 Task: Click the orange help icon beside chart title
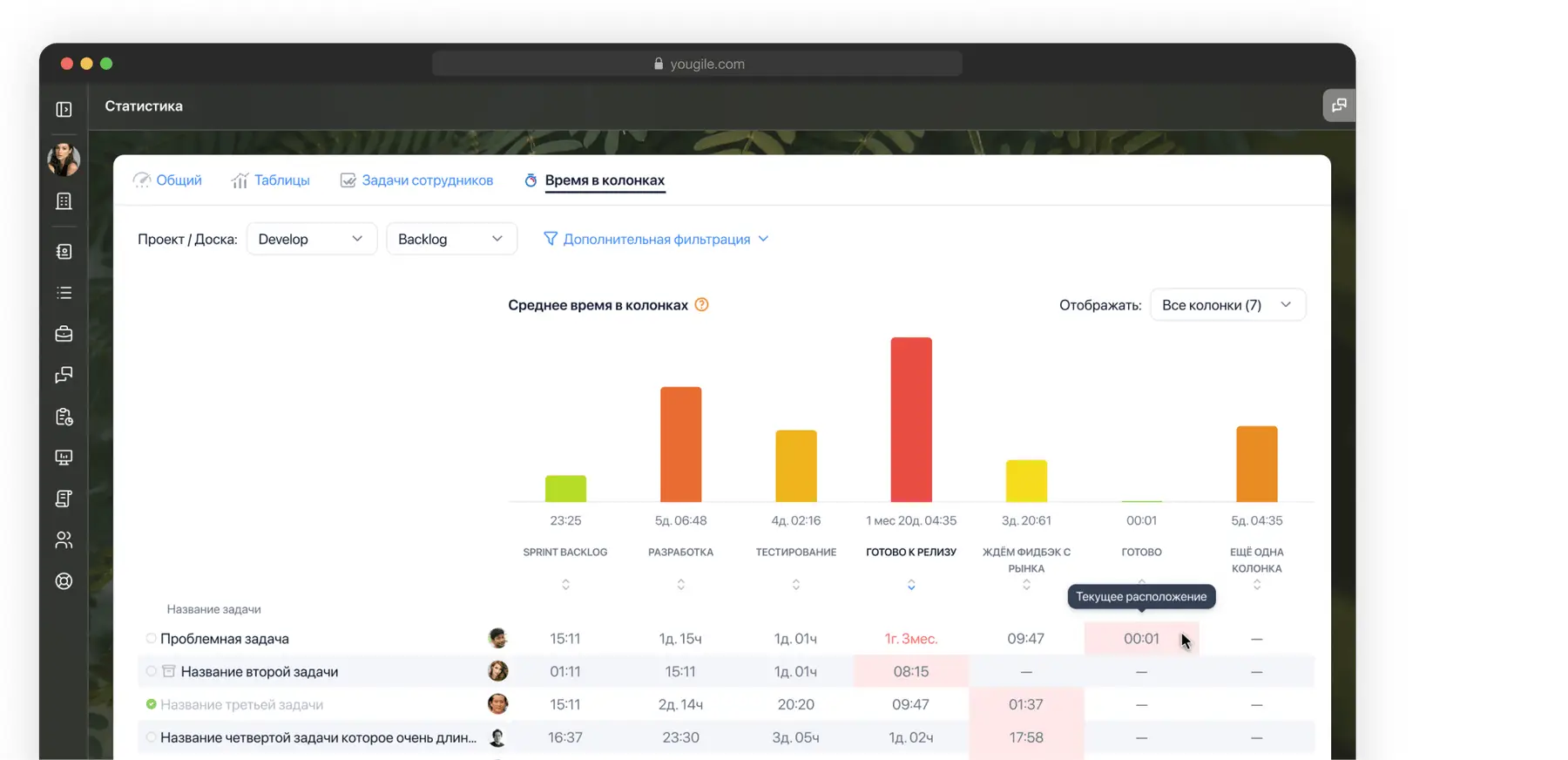click(x=701, y=305)
